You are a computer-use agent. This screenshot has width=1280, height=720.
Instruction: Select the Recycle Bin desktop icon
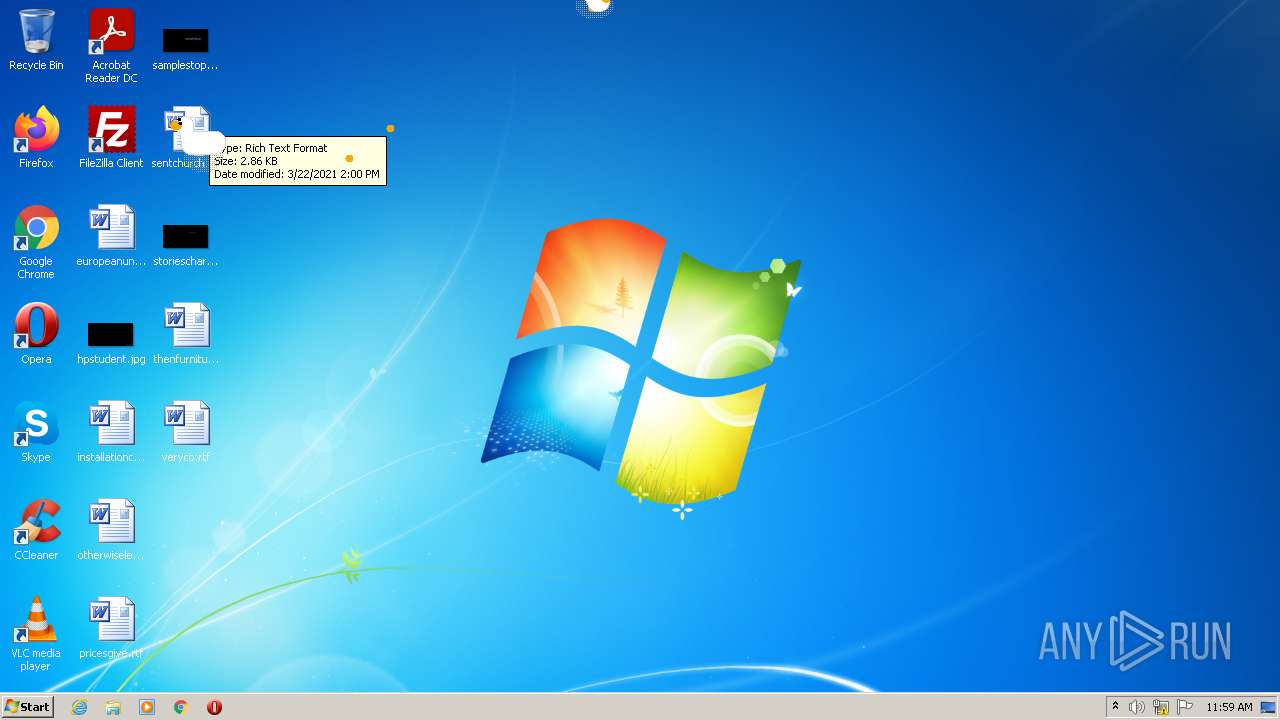point(36,40)
